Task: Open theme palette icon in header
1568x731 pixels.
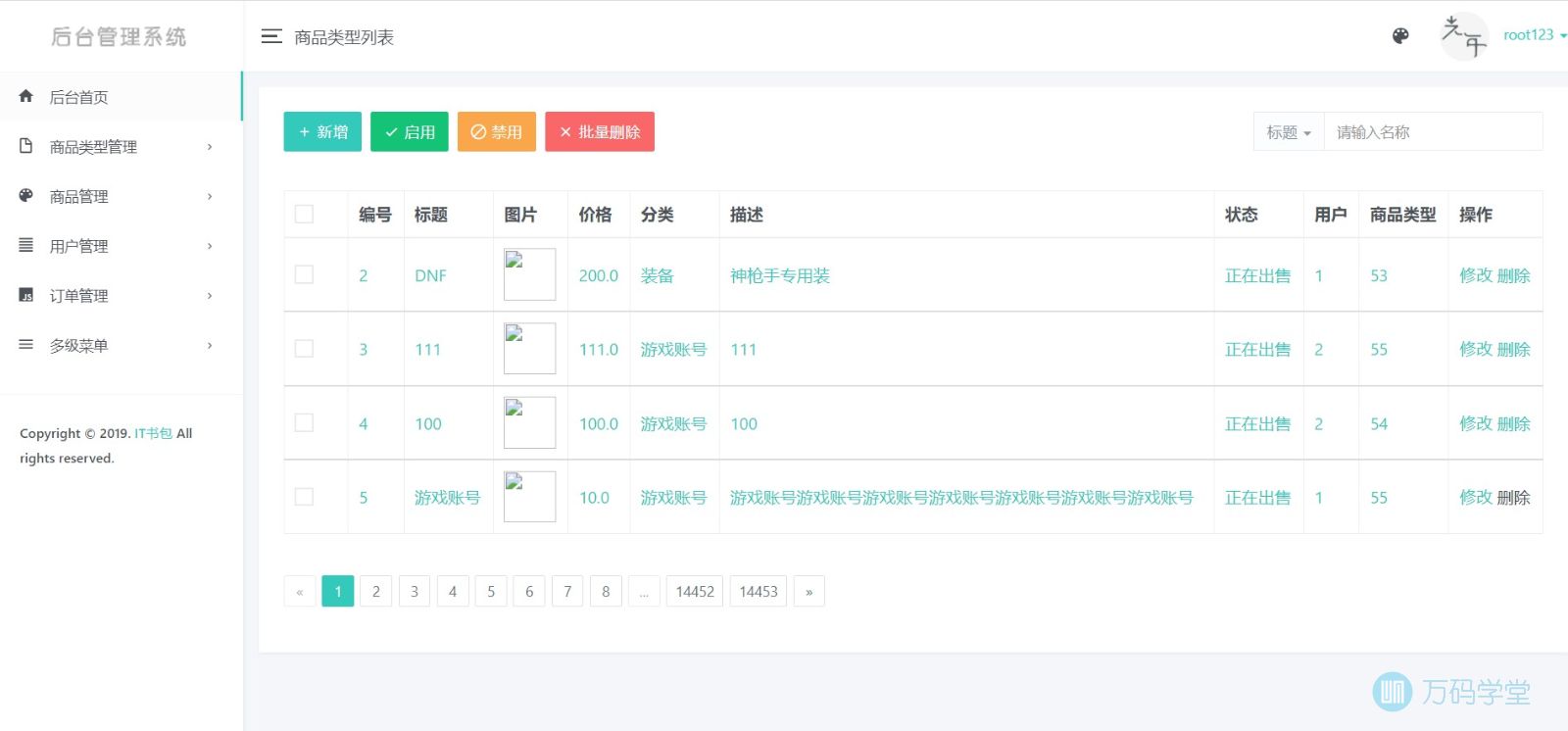Action: point(1400,35)
